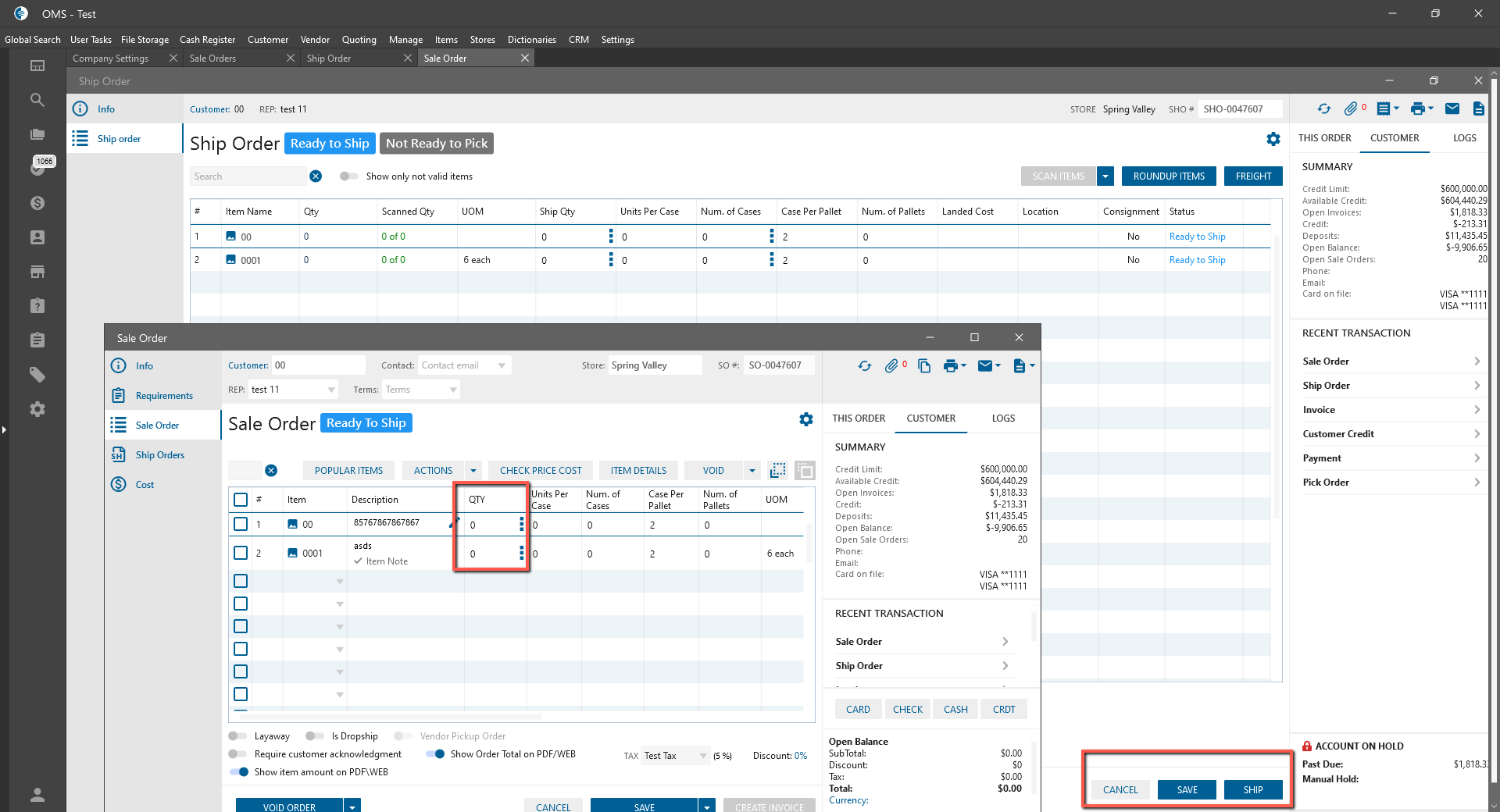Enable the Layaway toggle

click(237, 736)
